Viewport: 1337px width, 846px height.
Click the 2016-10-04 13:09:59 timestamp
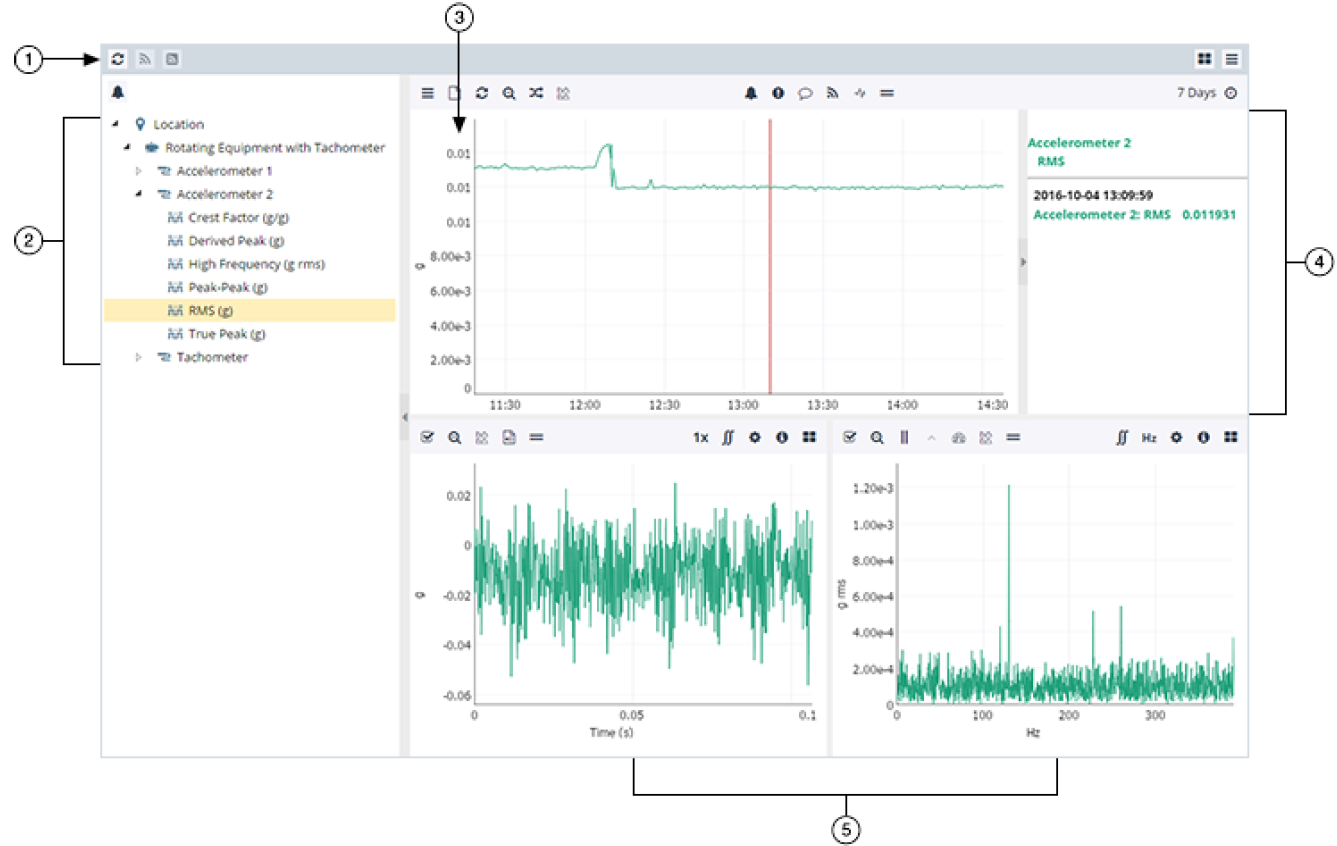click(x=1093, y=196)
